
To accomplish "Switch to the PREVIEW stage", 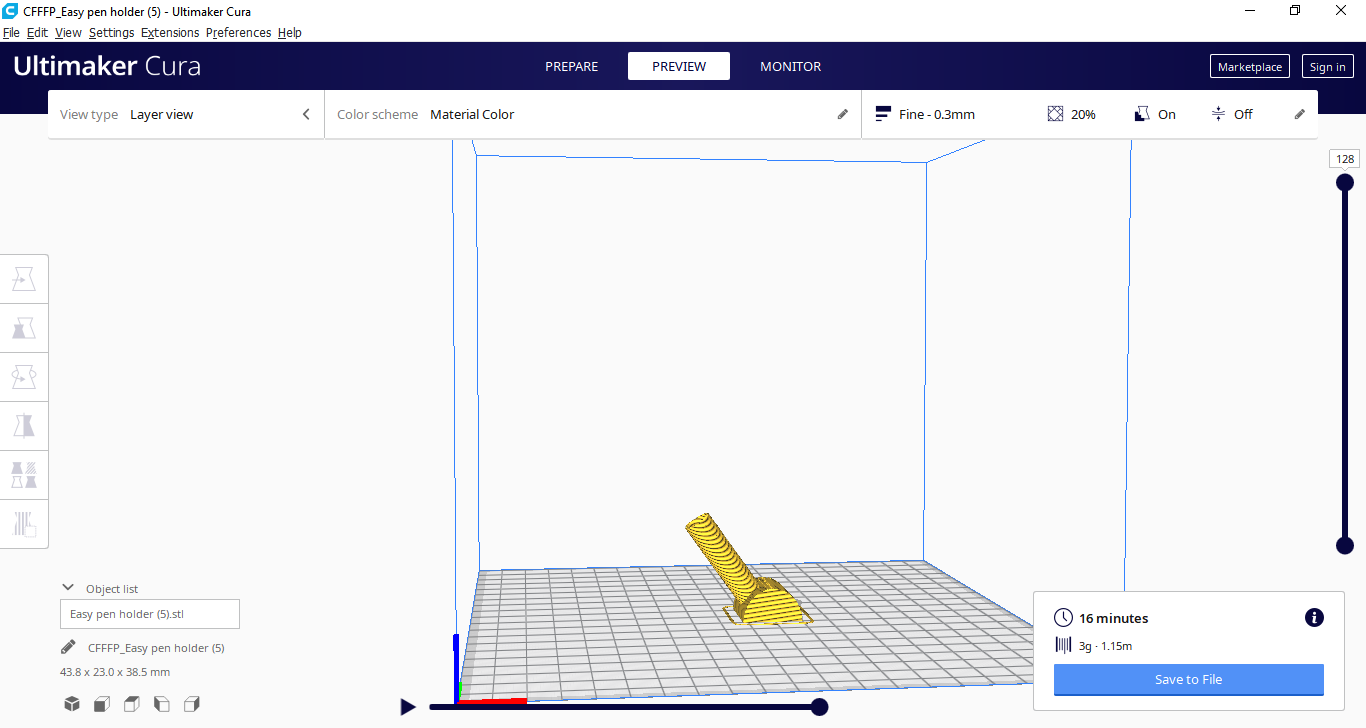I will pos(679,66).
